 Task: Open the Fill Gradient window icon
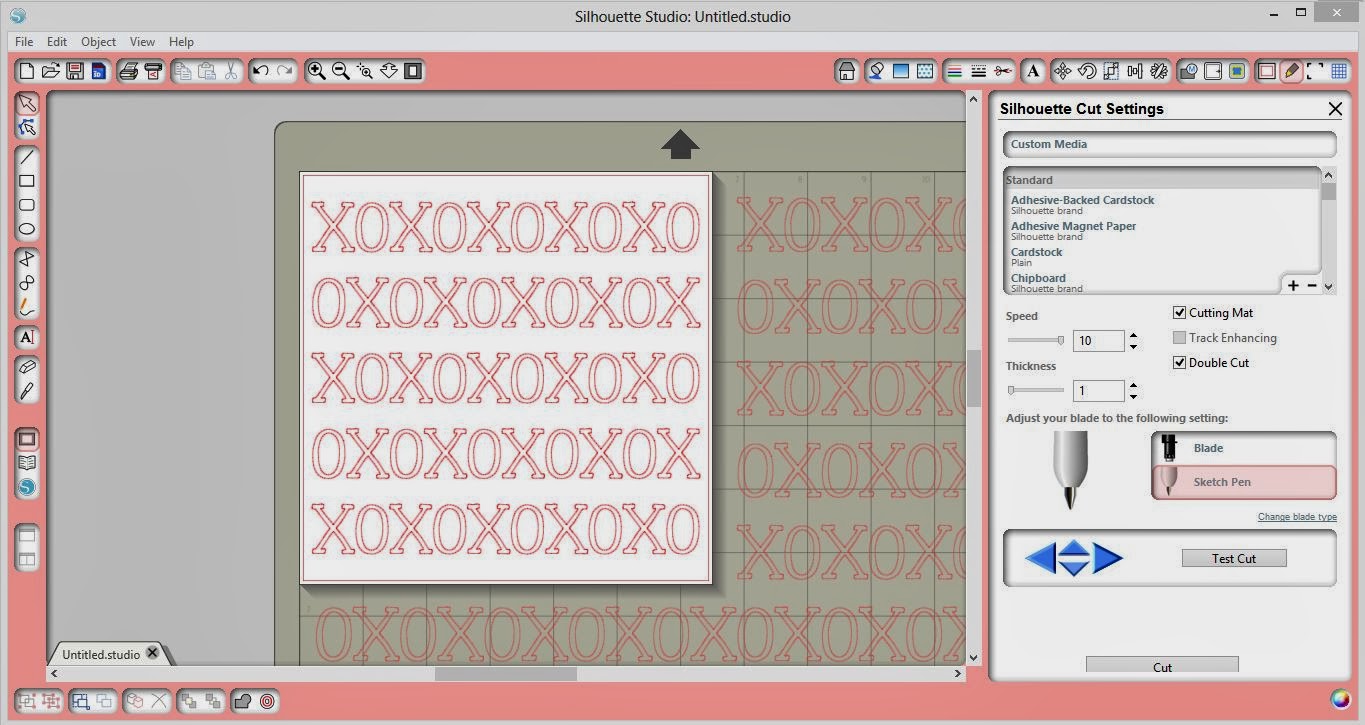[900, 71]
